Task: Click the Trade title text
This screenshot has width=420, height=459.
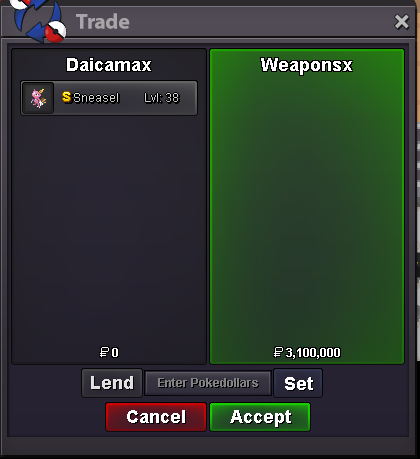Action: tap(103, 22)
